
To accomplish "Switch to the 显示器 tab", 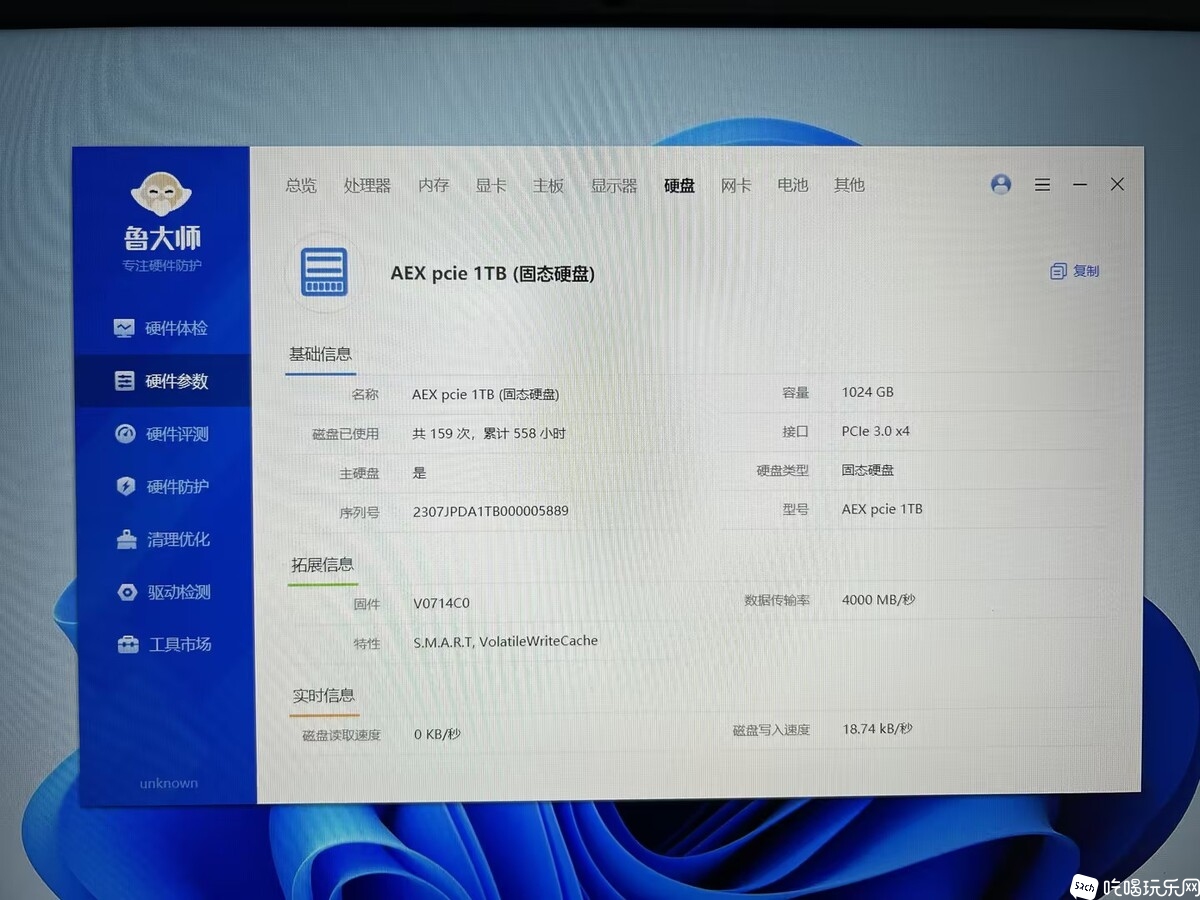I will [x=614, y=185].
